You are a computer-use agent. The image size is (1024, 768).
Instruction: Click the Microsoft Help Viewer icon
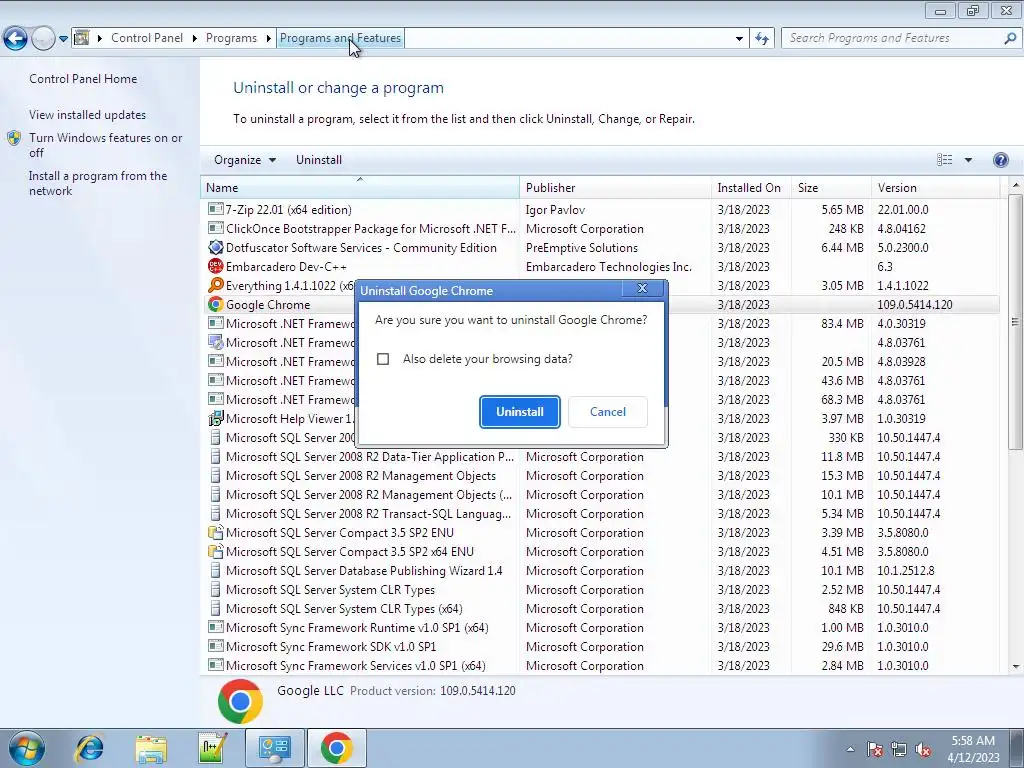216,419
